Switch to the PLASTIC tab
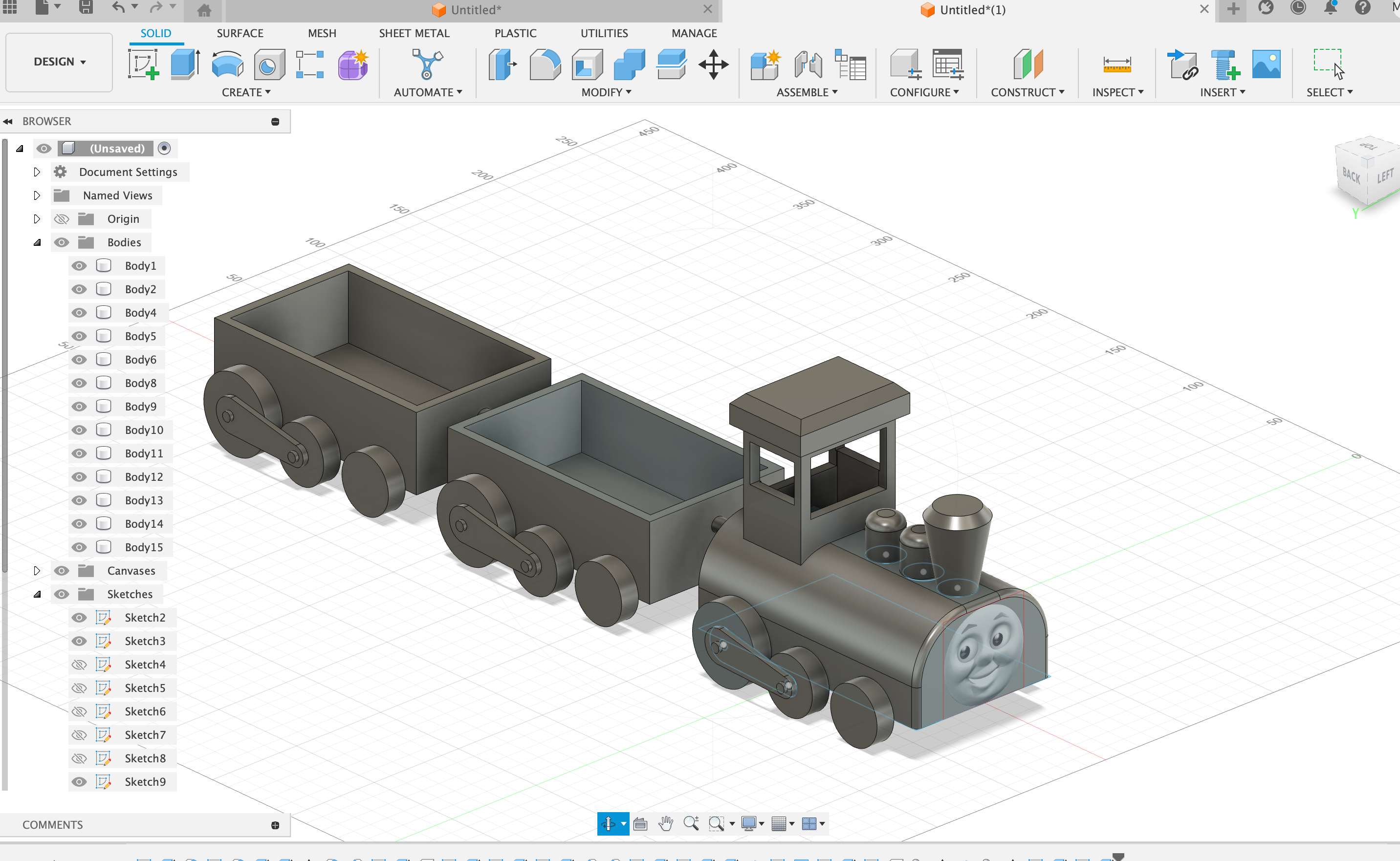The image size is (1400, 861). point(515,33)
